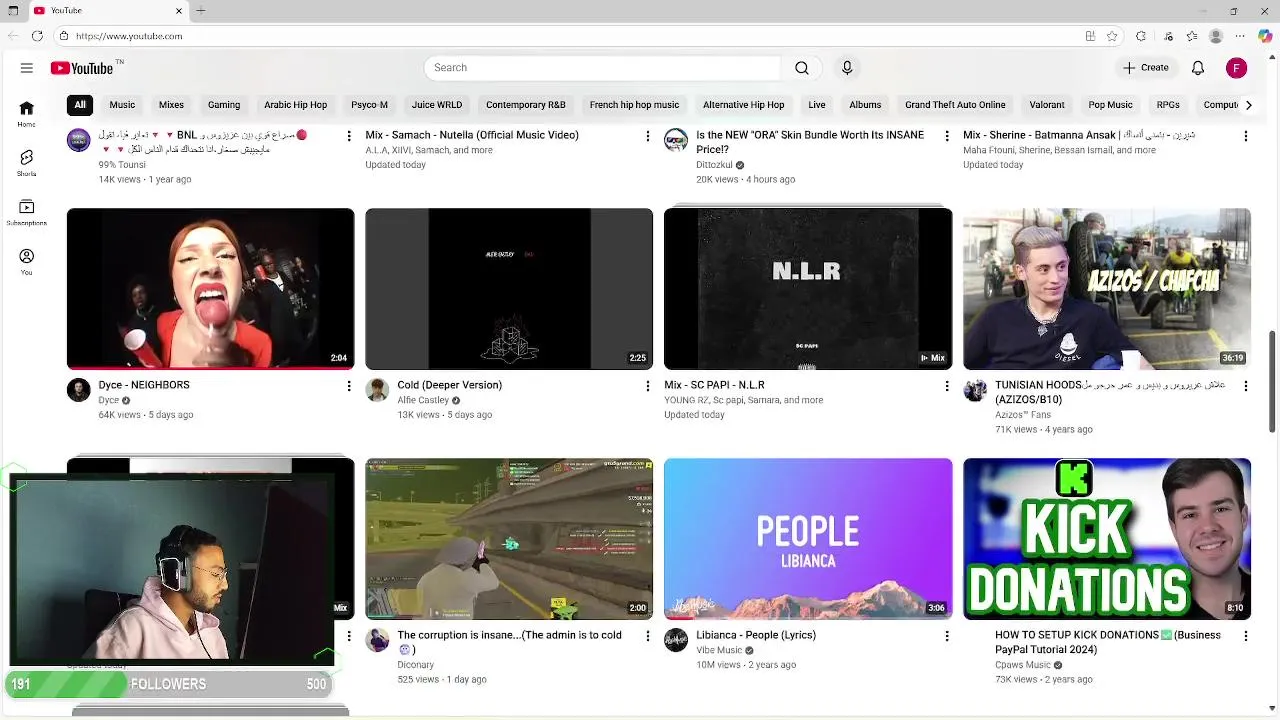Click the YouTube logo
1280x720 pixels.
tap(82, 68)
